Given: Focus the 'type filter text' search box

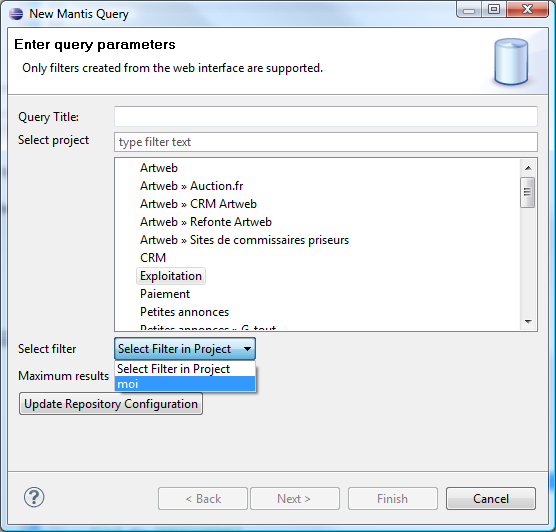Looking at the screenshot, I should click(x=326, y=142).
